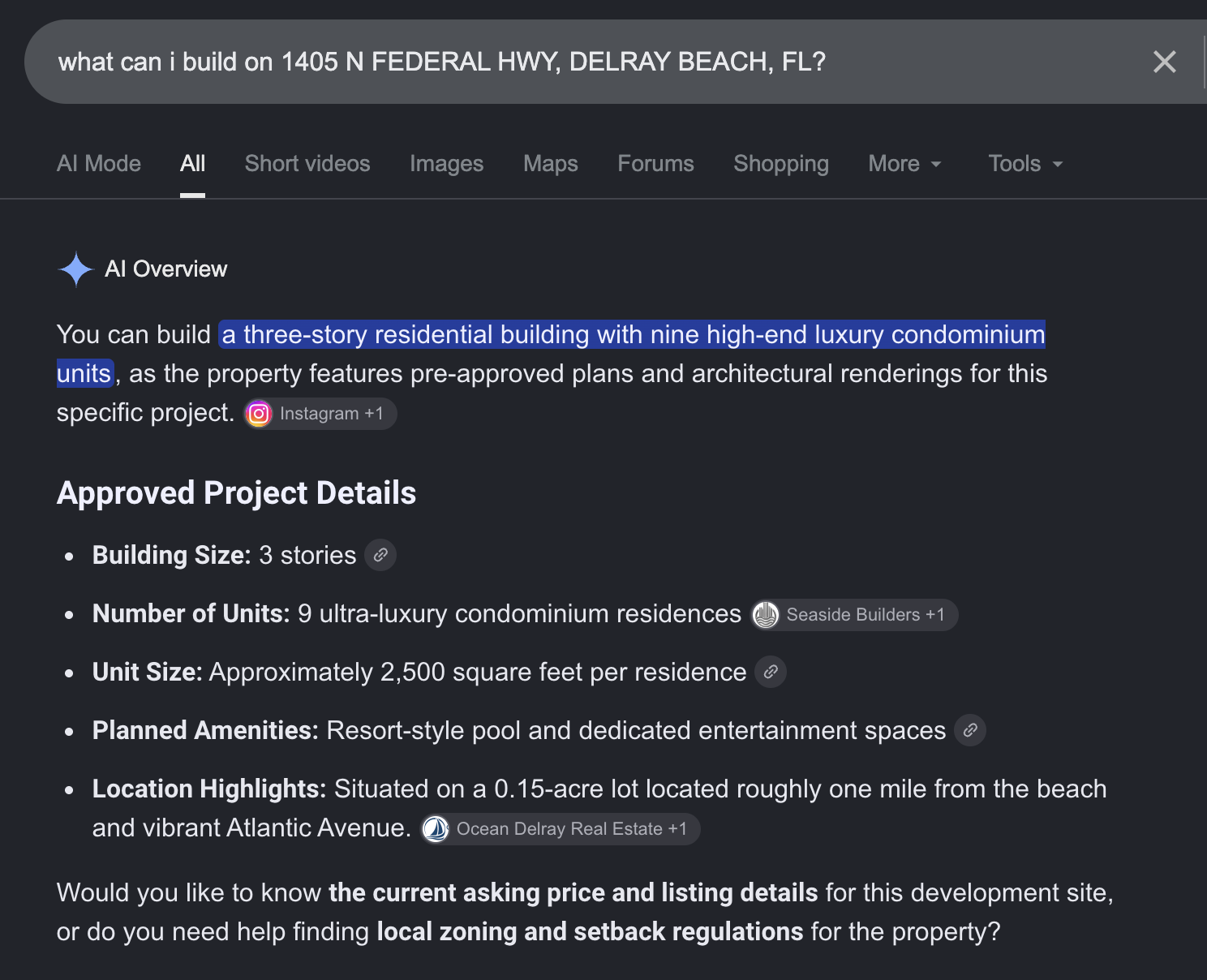Select the All tab
The width and height of the screenshot is (1207, 980).
192,164
